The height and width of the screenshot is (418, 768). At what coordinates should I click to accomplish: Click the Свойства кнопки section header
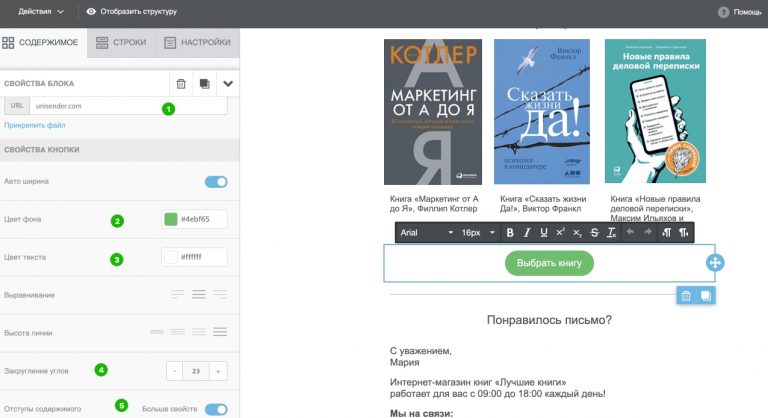tap(120, 149)
